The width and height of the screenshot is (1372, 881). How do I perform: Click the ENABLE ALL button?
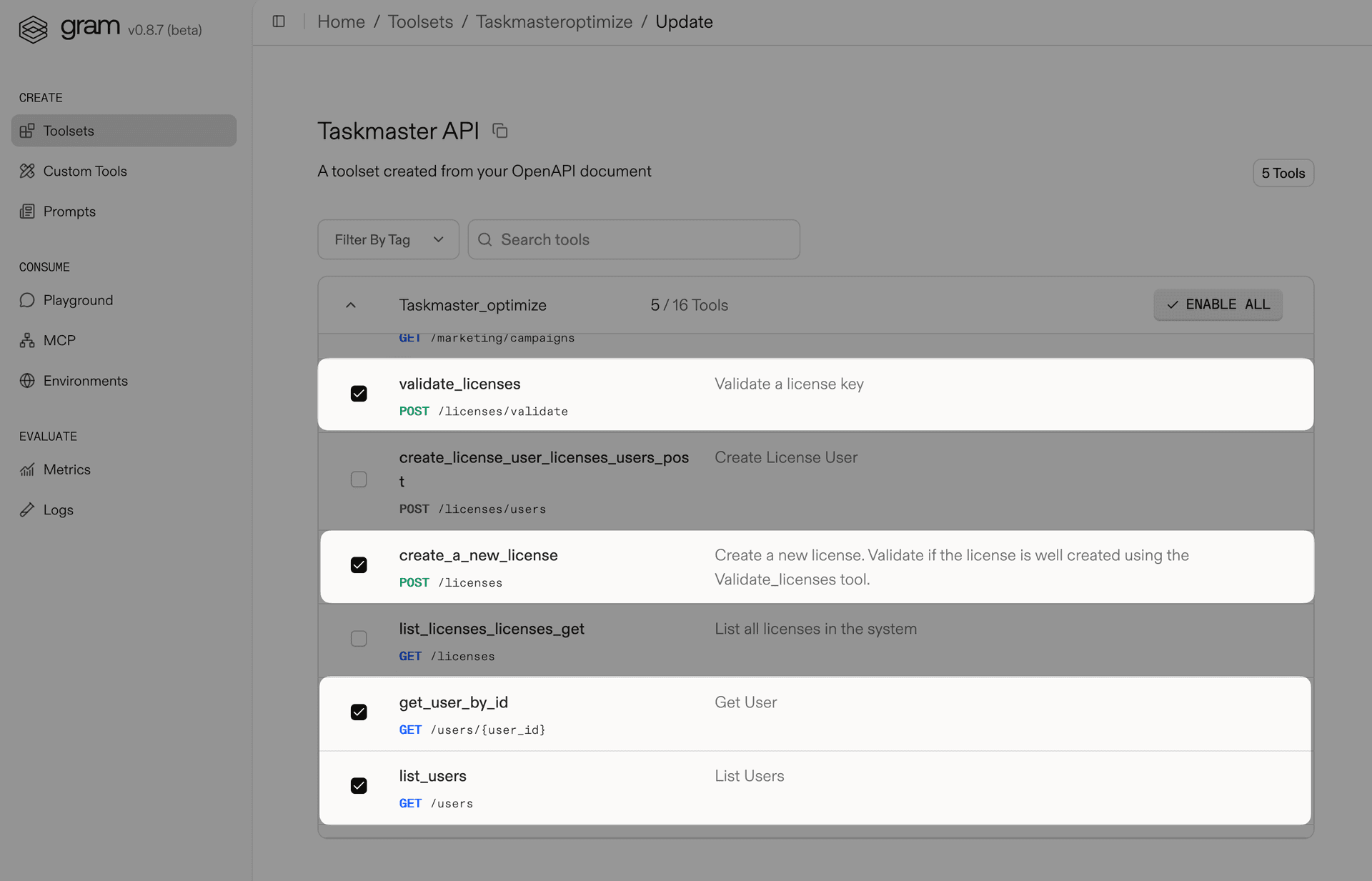[x=1217, y=304]
